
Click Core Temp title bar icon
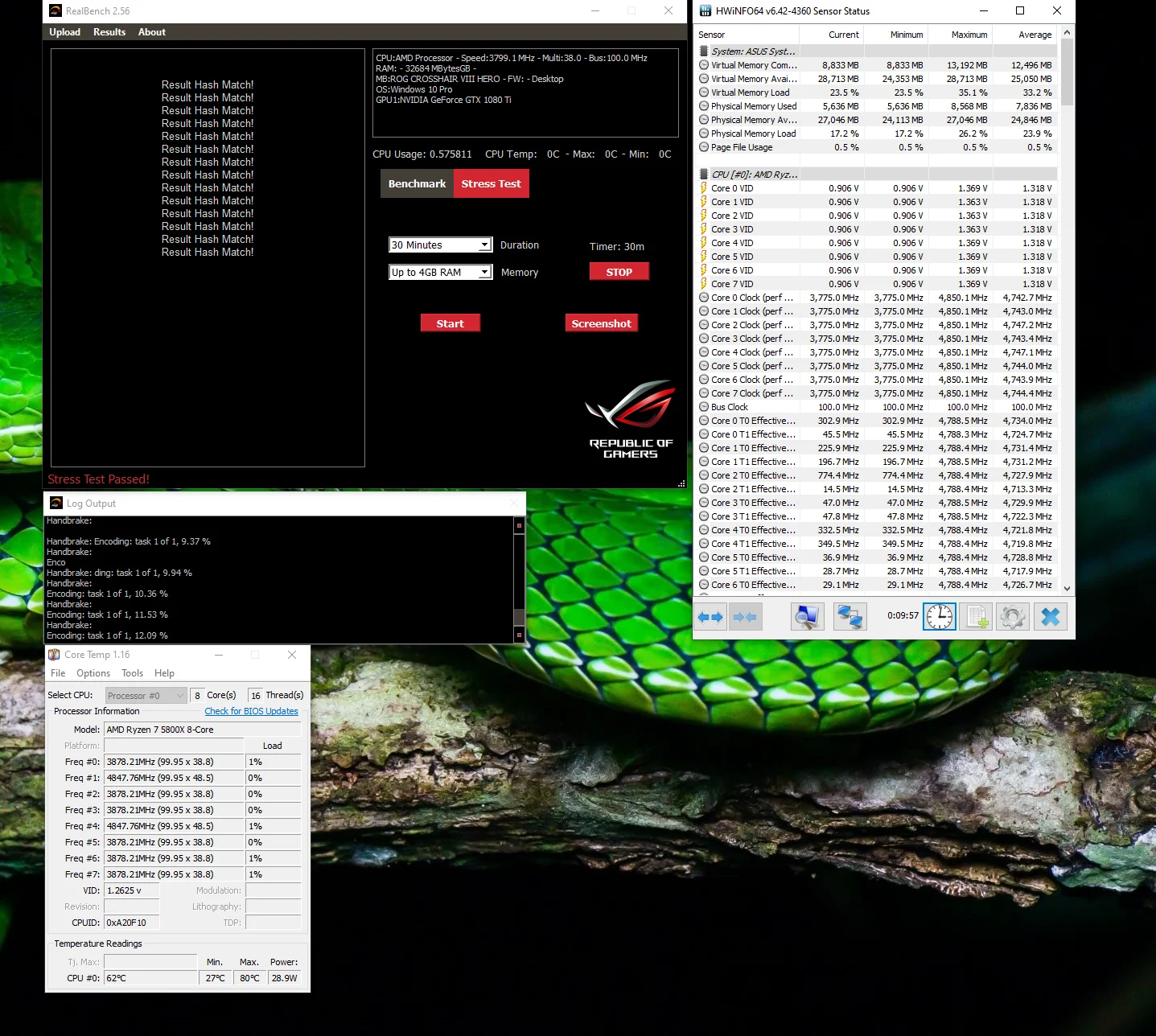[54, 655]
